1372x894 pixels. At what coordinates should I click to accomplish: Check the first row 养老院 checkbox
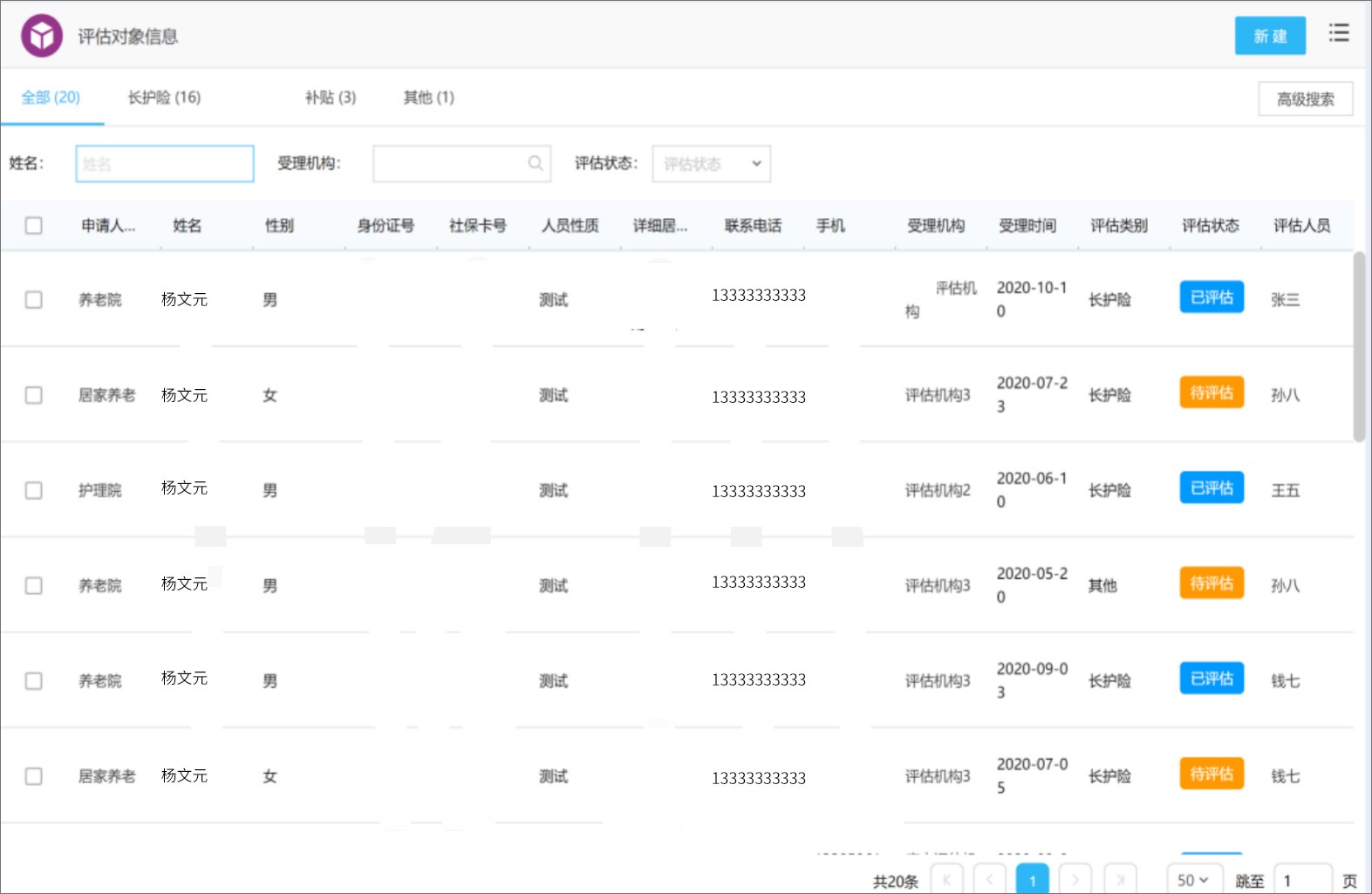click(x=34, y=300)
